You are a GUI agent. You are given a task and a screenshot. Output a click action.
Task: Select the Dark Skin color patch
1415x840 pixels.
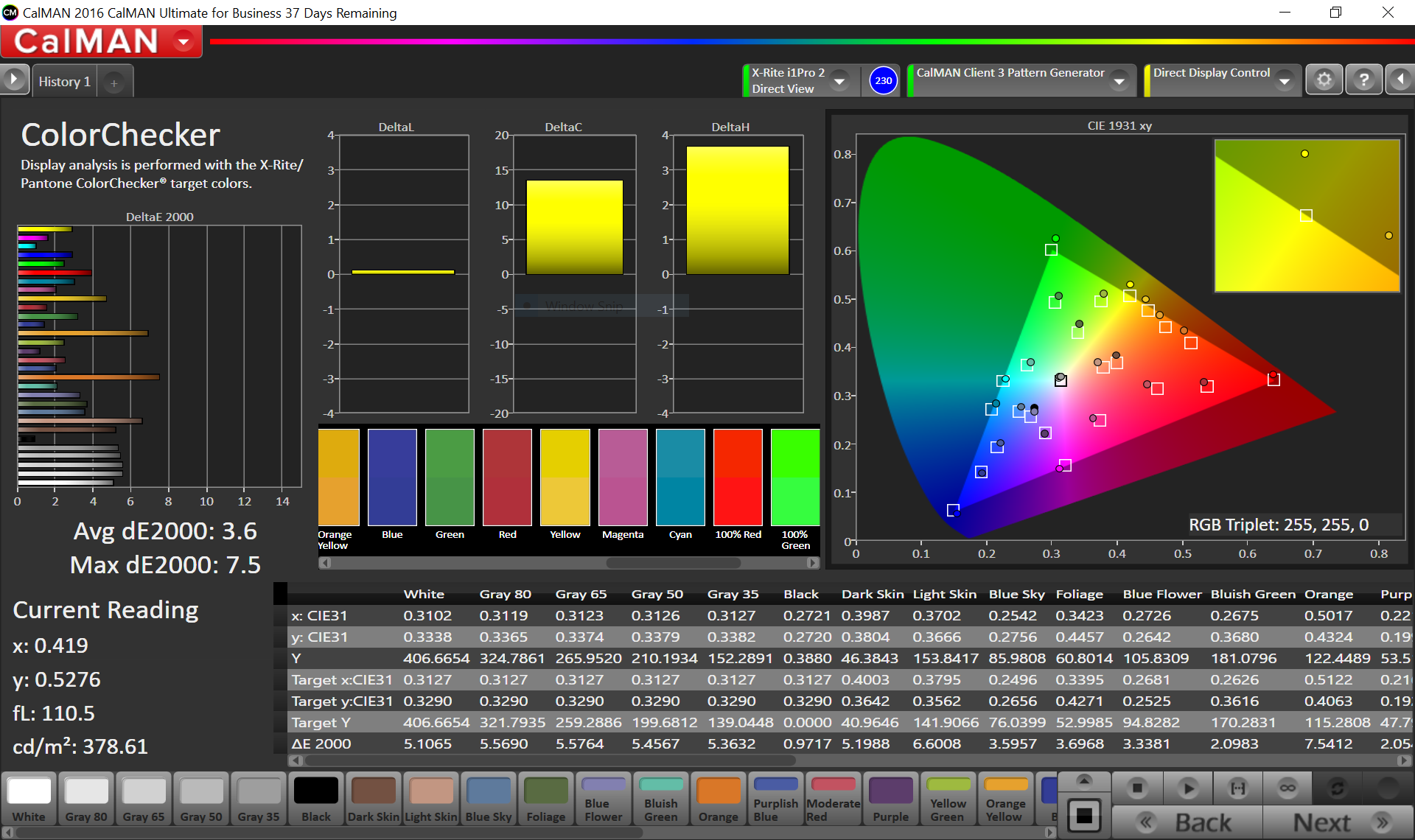(x=374, y=799)
